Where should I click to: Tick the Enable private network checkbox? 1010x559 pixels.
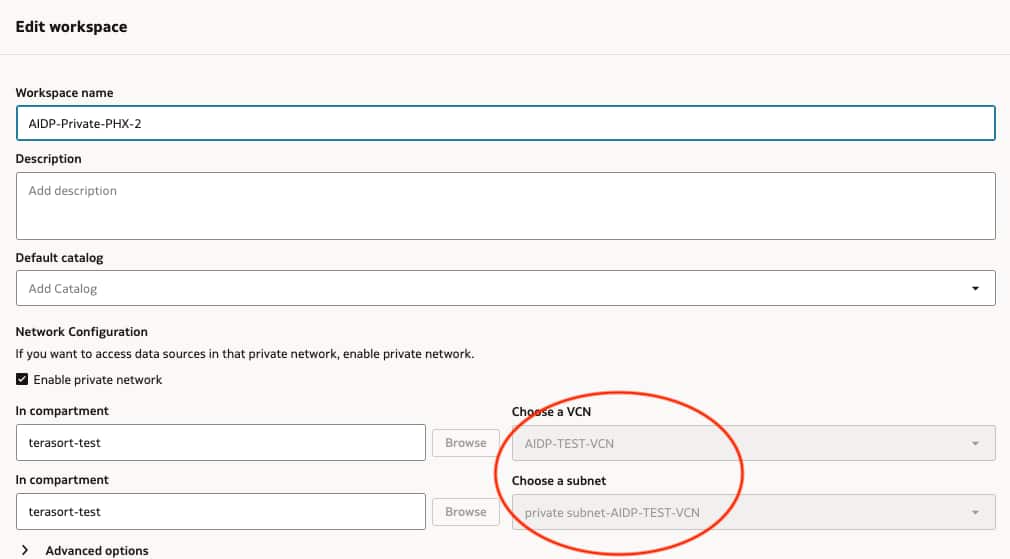tap(22, 380)
